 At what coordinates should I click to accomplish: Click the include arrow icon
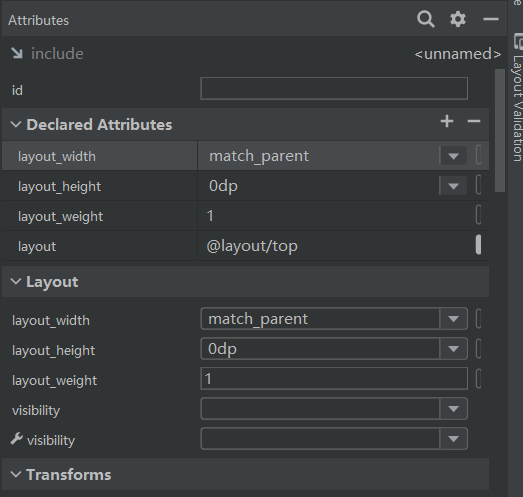17,53
